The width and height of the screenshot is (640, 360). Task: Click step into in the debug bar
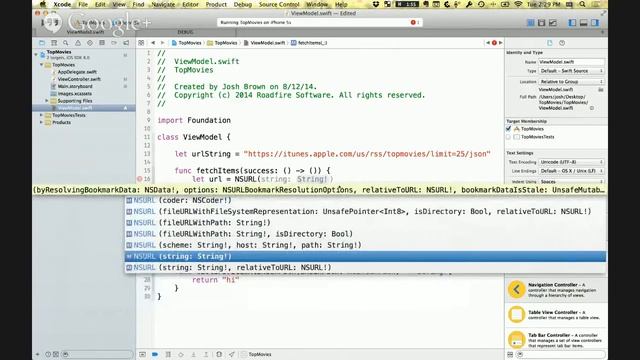[193, 354]
